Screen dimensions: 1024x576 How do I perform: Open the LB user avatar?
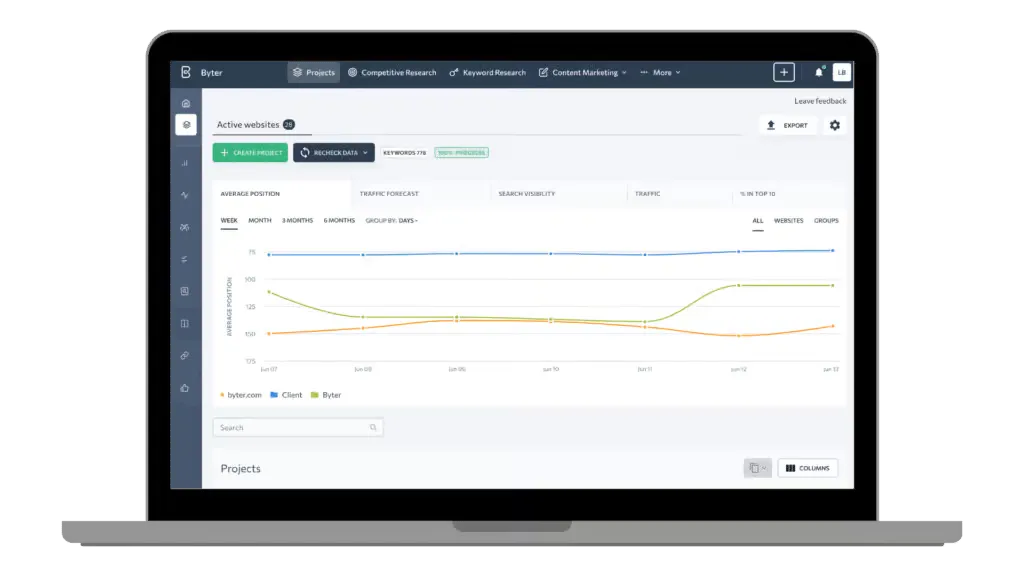(842, 72)
